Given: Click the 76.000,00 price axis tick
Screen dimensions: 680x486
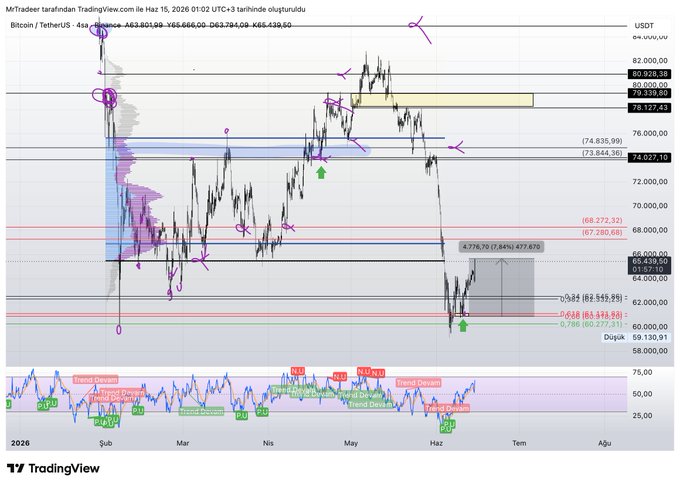Looking at the screenshot, I should 650,133.
